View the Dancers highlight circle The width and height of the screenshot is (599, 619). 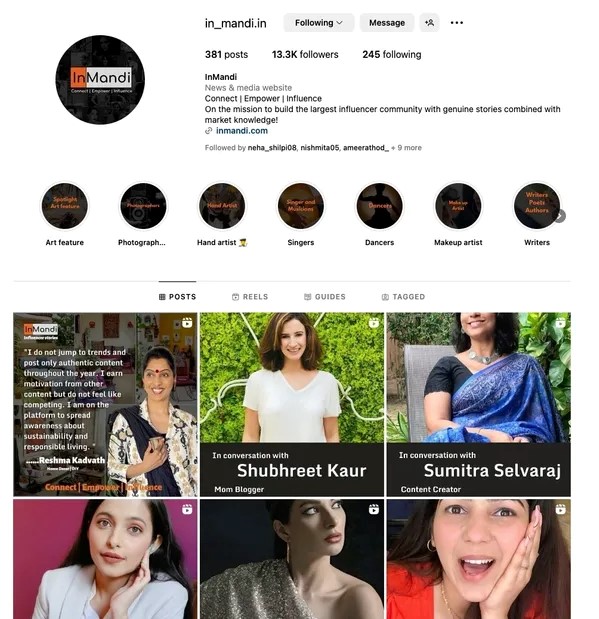pyautogui.click(x=379, y=206)
